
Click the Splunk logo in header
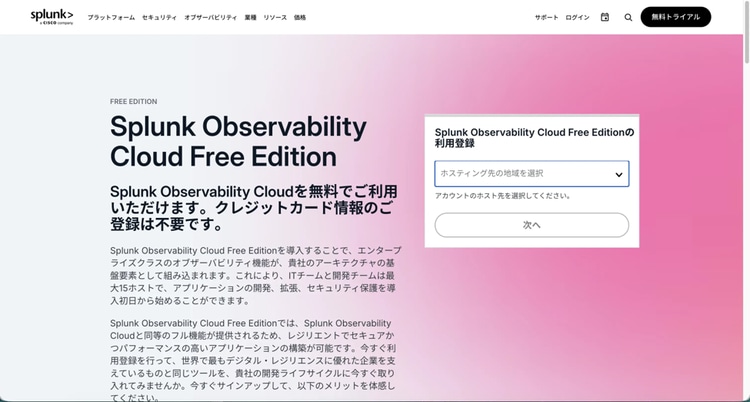pyautogui.click(x=52, y=17)
